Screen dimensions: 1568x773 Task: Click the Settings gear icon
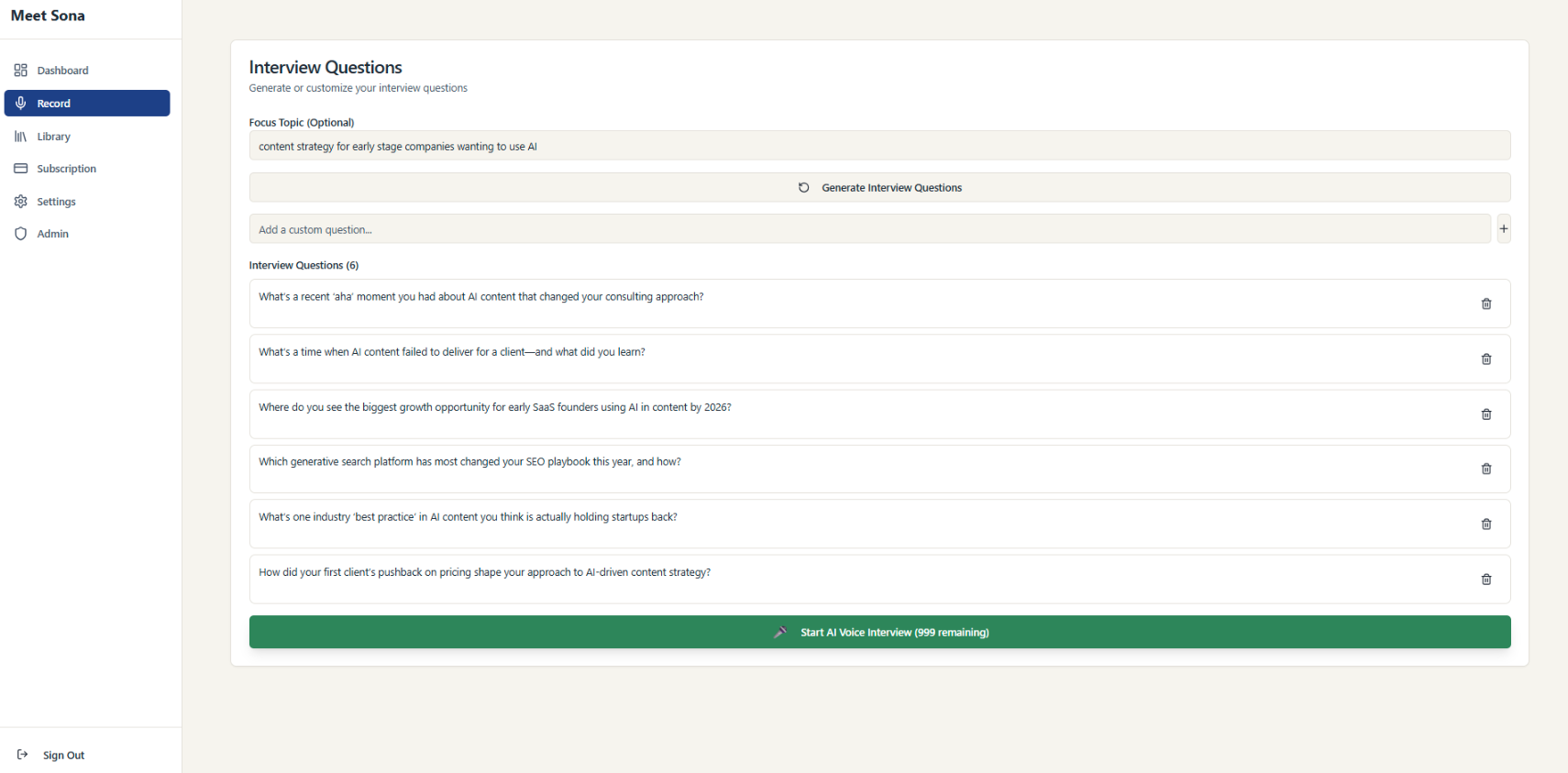[20, 202]
